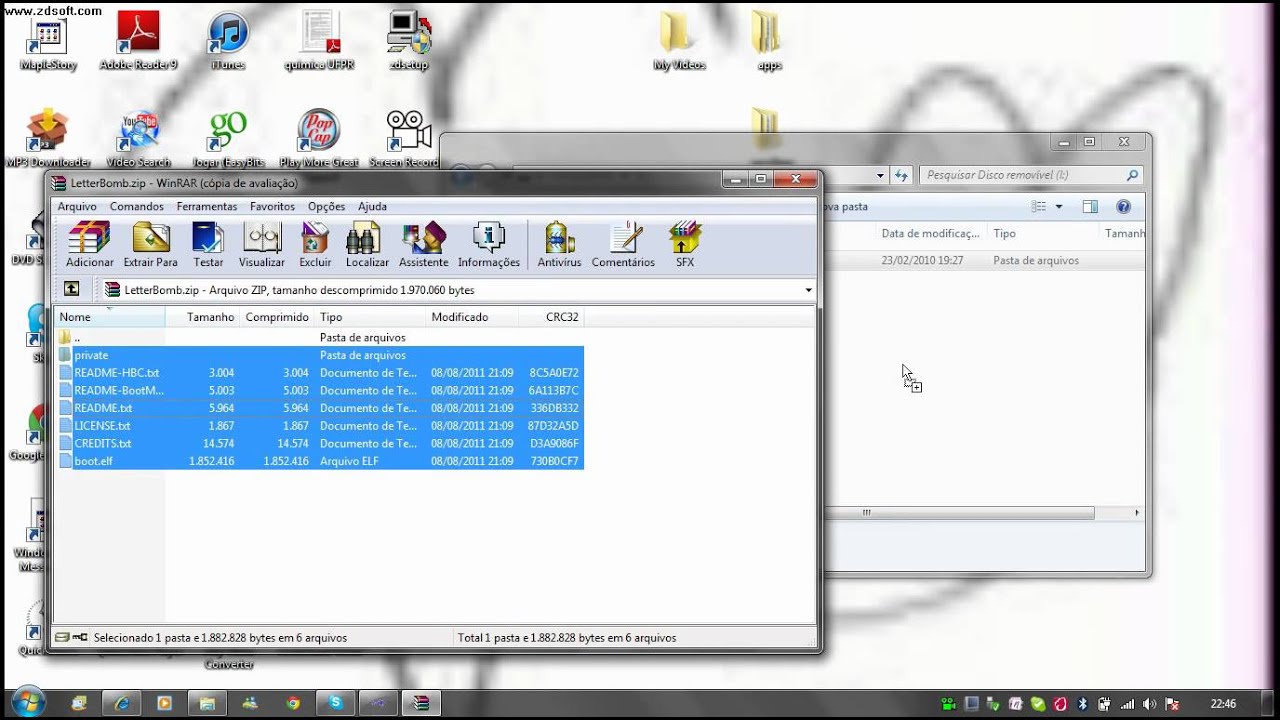Image resolution: width=1280 pixels, height=720 pixels.
Task: Select the README-HBC.txt file
Action: tap(320, 373)
